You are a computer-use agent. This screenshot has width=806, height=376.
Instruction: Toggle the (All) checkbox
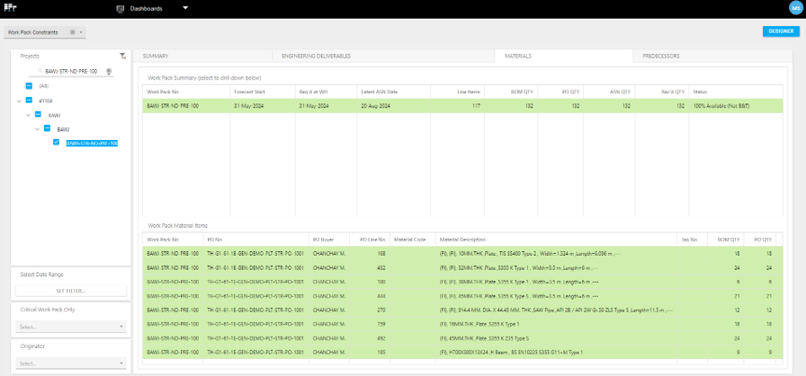click(x=29, y=86)
